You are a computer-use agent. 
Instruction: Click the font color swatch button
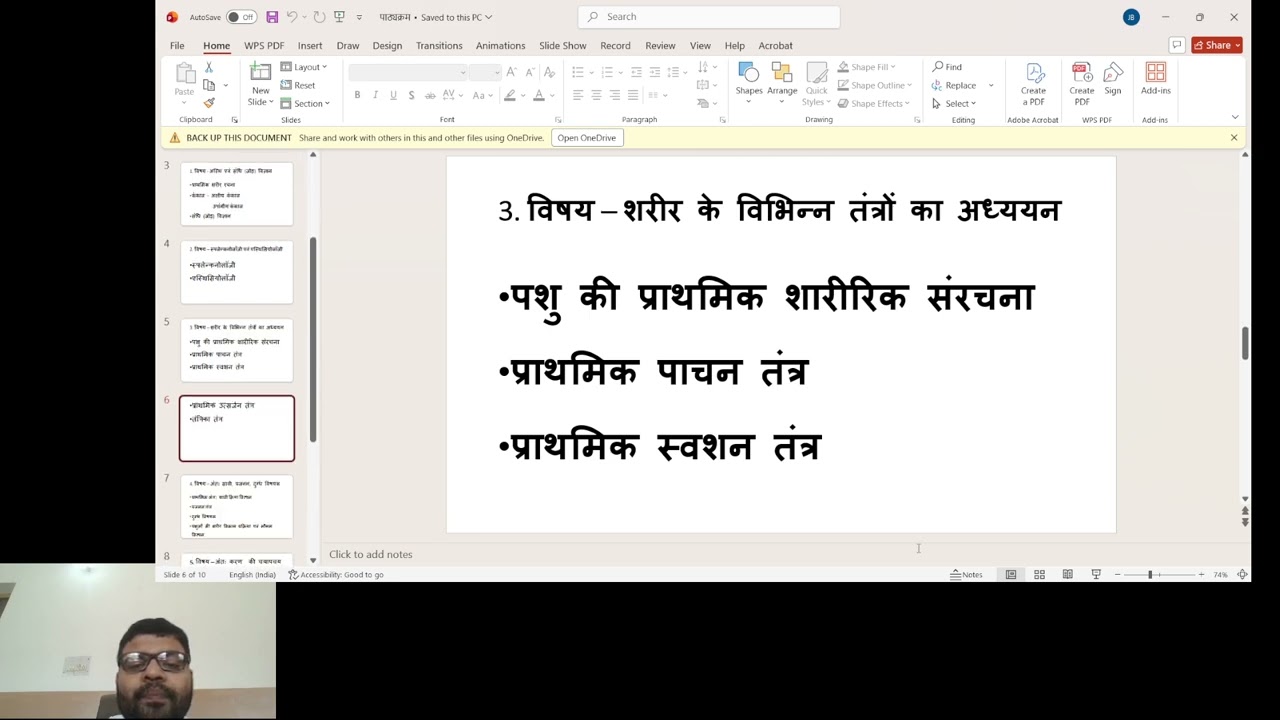[x=539, y=95]
